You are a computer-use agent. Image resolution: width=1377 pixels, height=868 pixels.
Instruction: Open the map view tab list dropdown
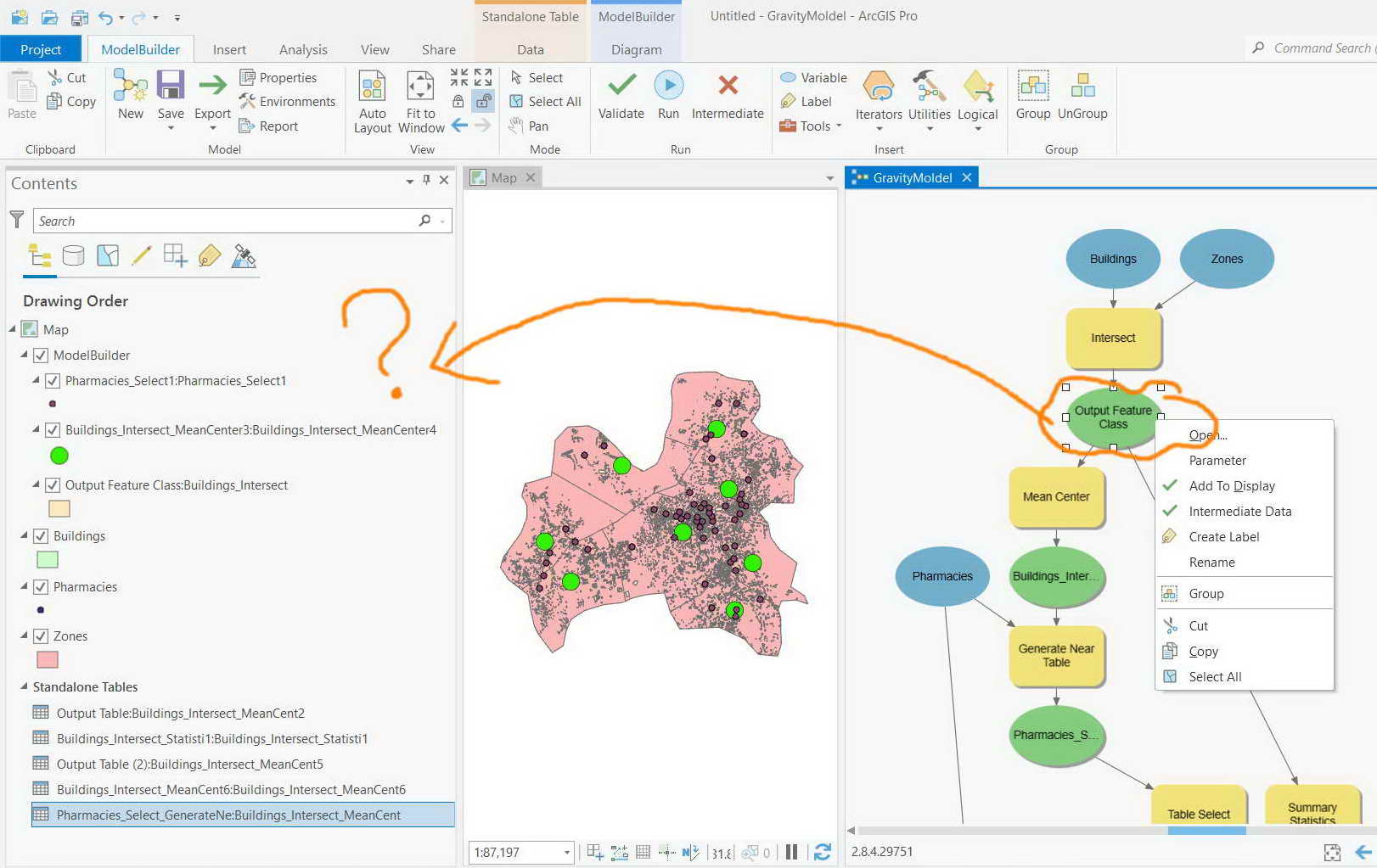(x=830, y=178)
